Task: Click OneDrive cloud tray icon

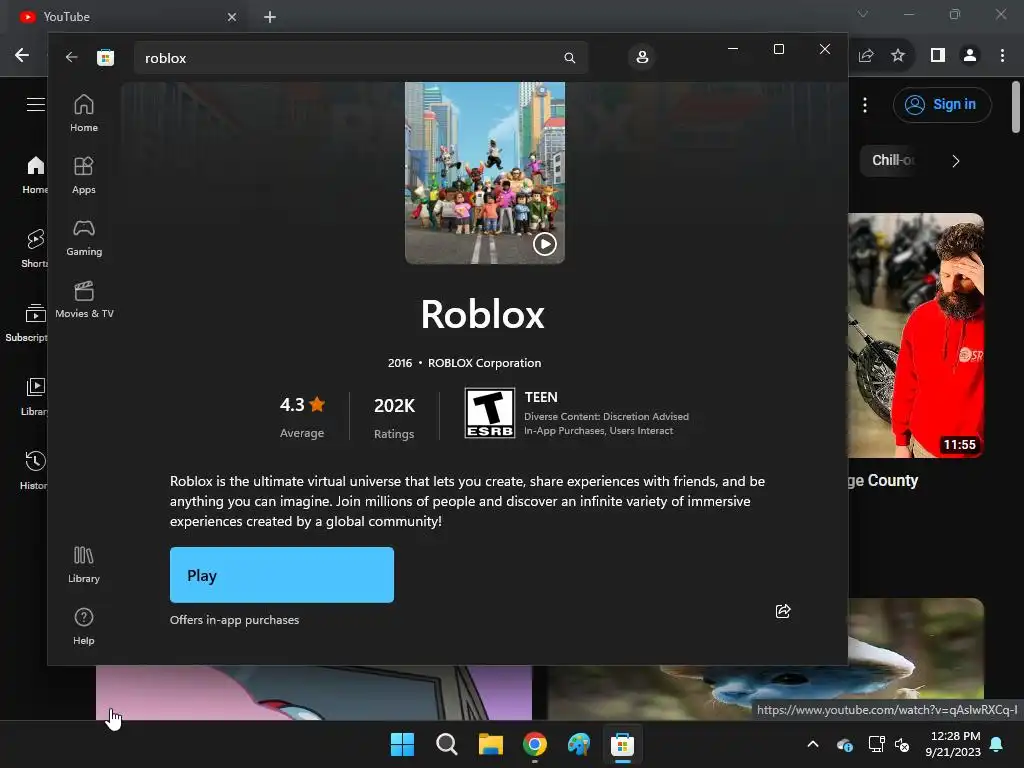Action: (844, 744)
